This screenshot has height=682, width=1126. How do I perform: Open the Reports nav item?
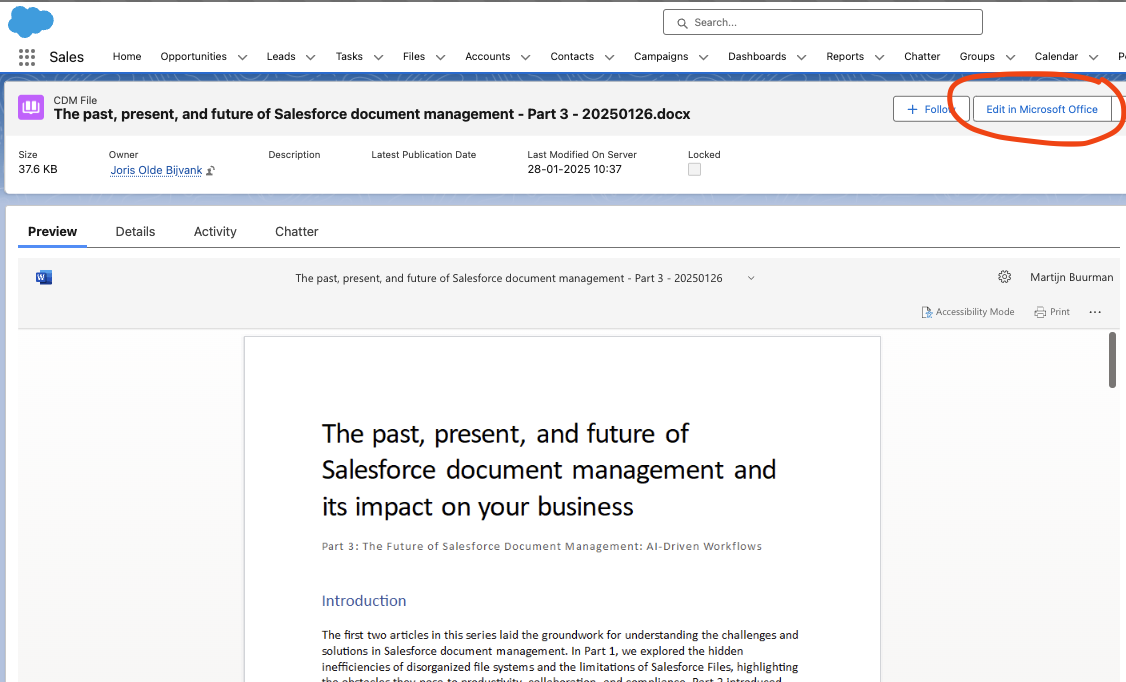(x=844, y=56)
